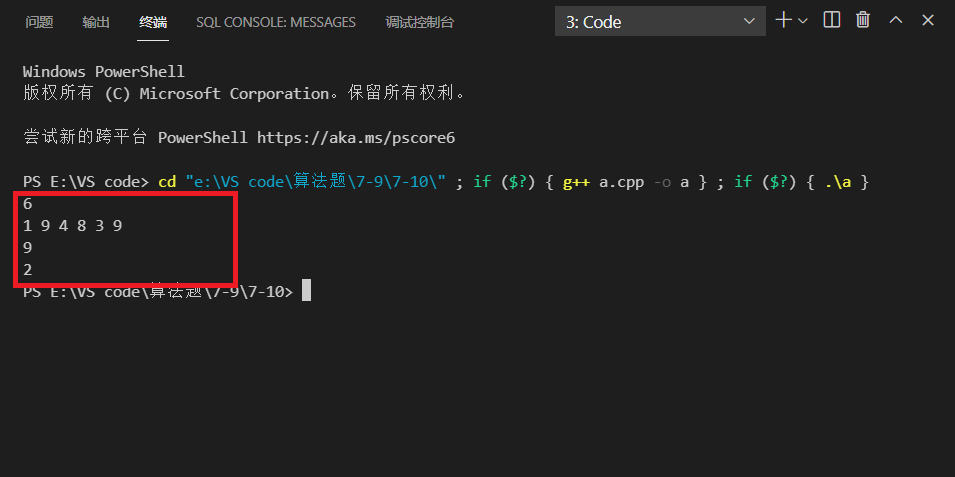The width and height of the screenshot is (955, 477).
Task: Maximize panel size with up chevron
Action: pyautogui.click(x=896, y=20)
